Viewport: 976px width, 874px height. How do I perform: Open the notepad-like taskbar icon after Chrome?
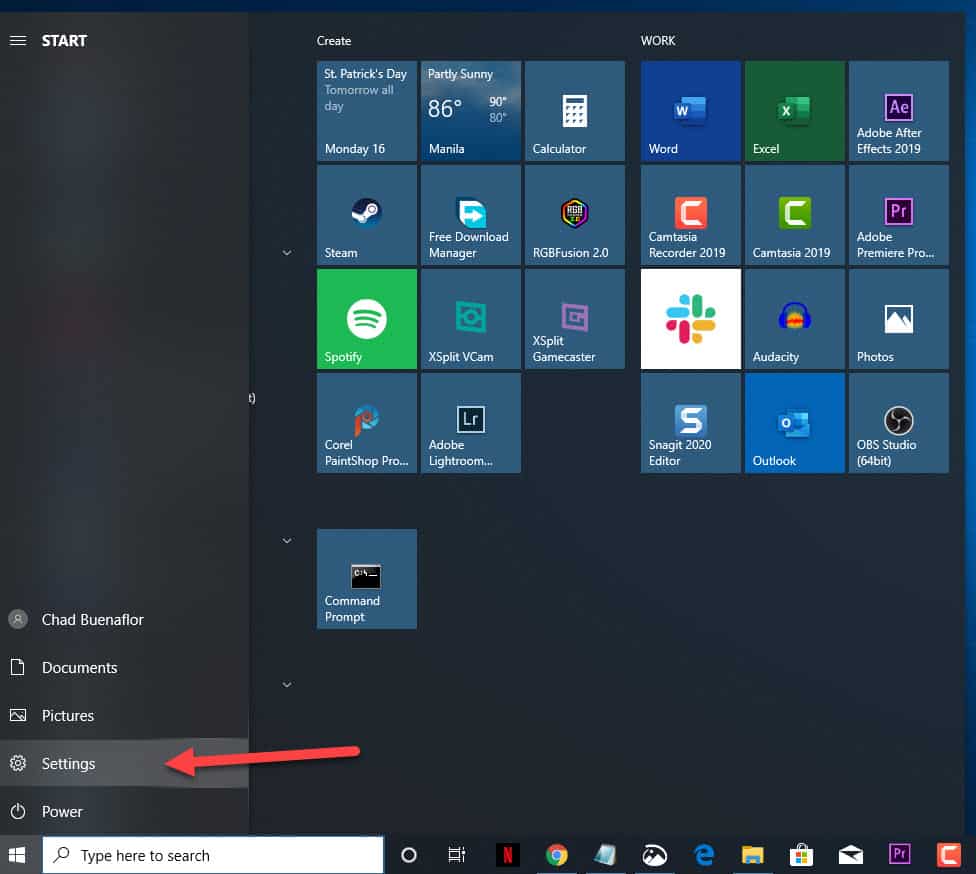605,855
